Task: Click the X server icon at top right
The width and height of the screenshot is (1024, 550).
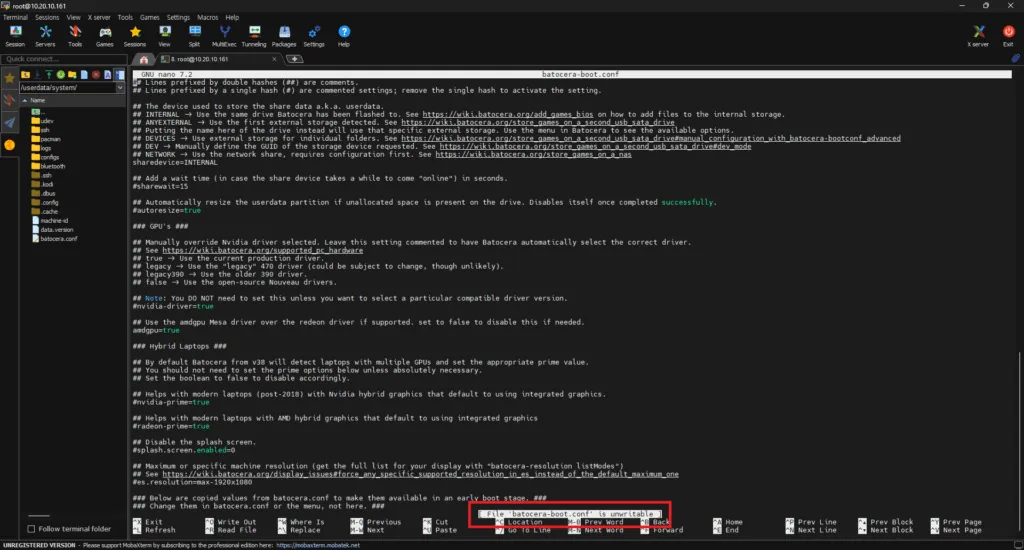Action: click(x=978, y=36)
